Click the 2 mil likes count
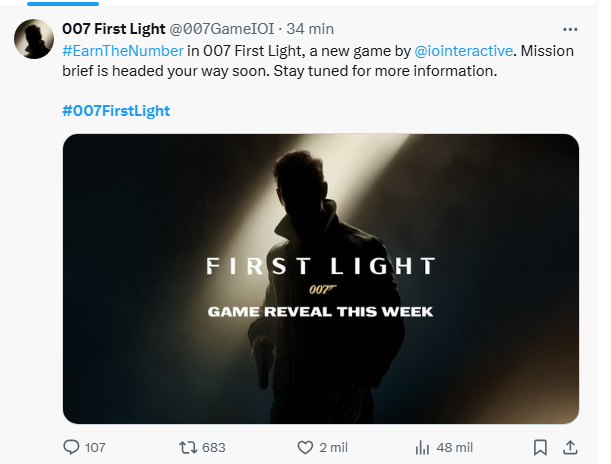This screenshot has height=464, width=611. click(334, 448)
